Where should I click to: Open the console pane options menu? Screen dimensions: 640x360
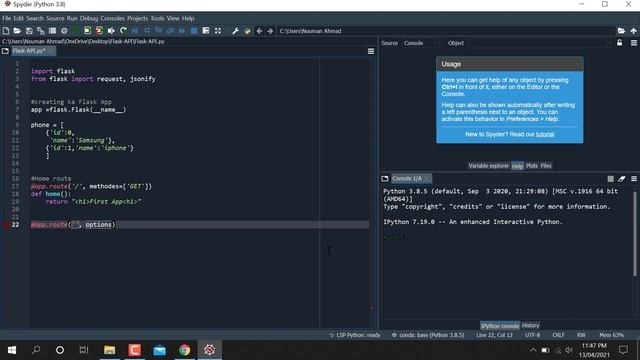(x=634, y=178)
